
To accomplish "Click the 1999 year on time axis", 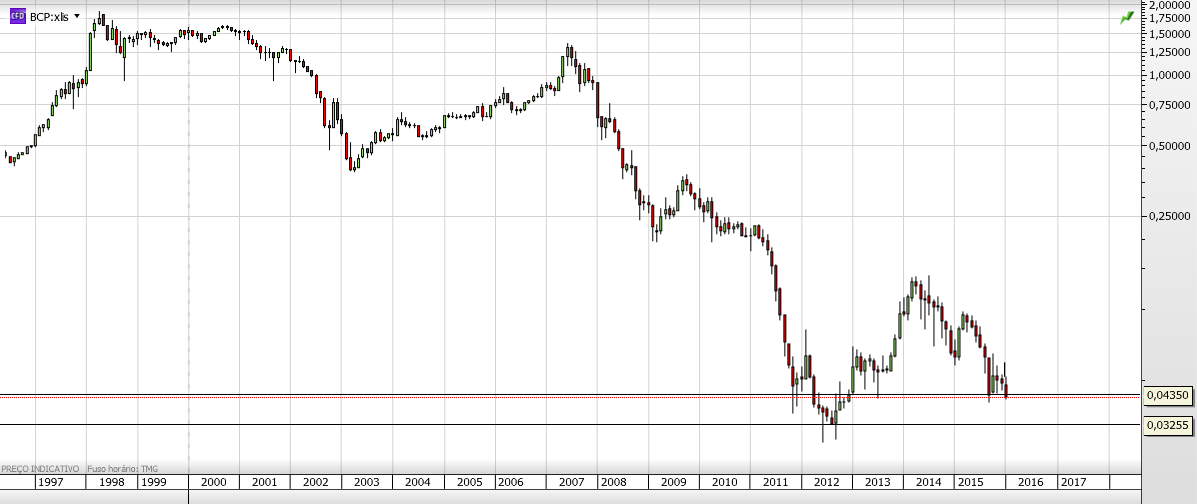I will point(153,483).
